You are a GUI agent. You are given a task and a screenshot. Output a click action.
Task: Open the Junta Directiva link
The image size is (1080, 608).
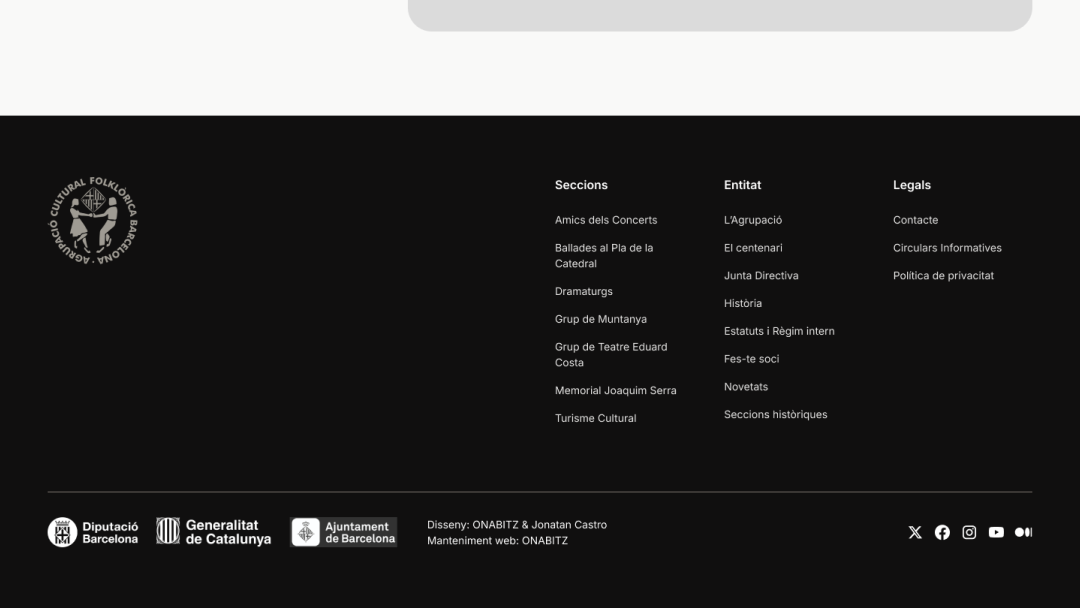[x=761, y=276]
